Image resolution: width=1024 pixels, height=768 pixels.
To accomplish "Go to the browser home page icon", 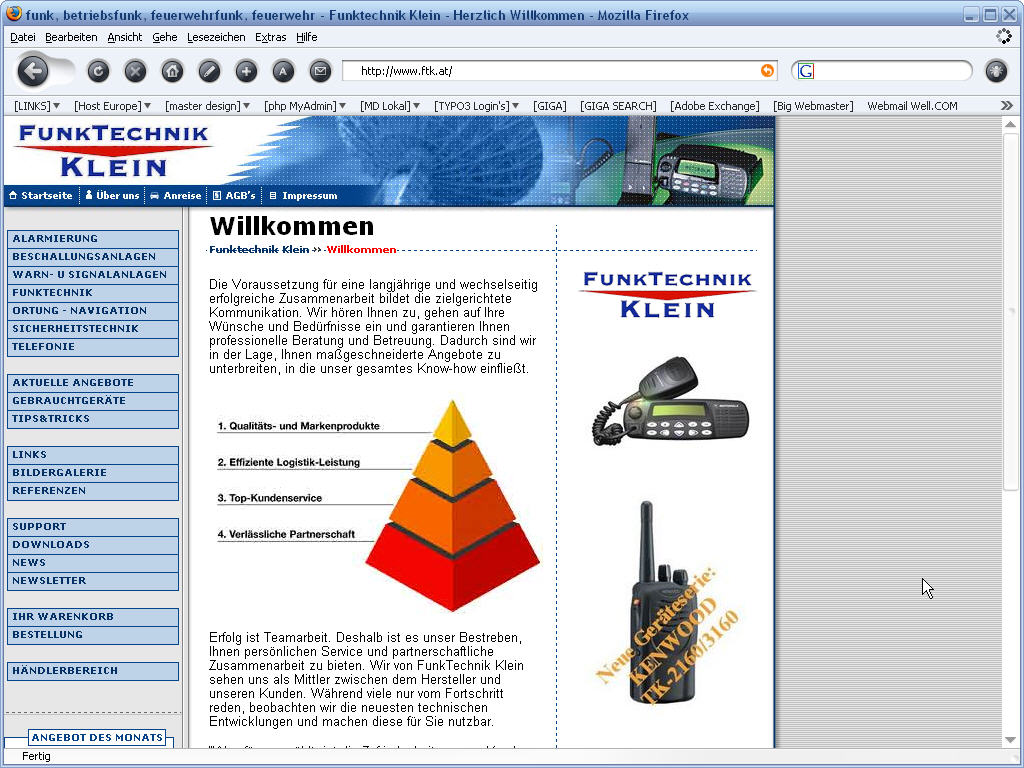I will point(172,71).
